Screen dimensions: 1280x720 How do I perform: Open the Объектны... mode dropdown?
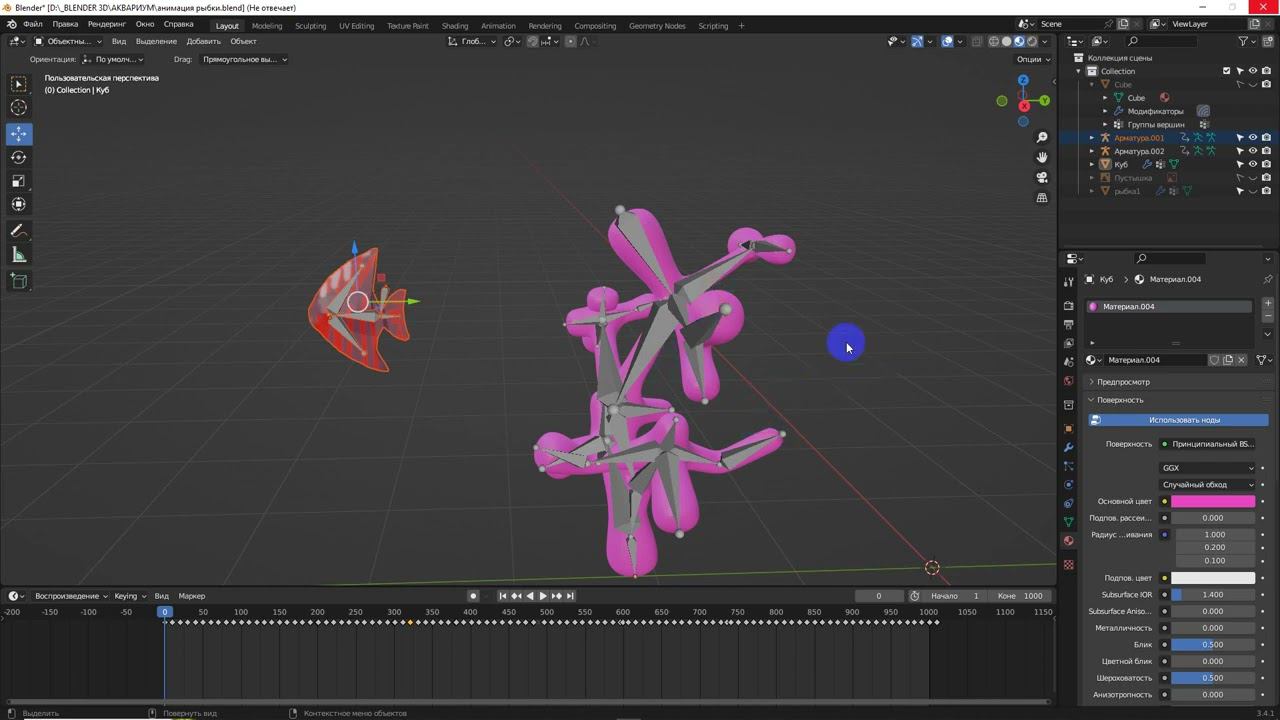(x=68, y=42)
